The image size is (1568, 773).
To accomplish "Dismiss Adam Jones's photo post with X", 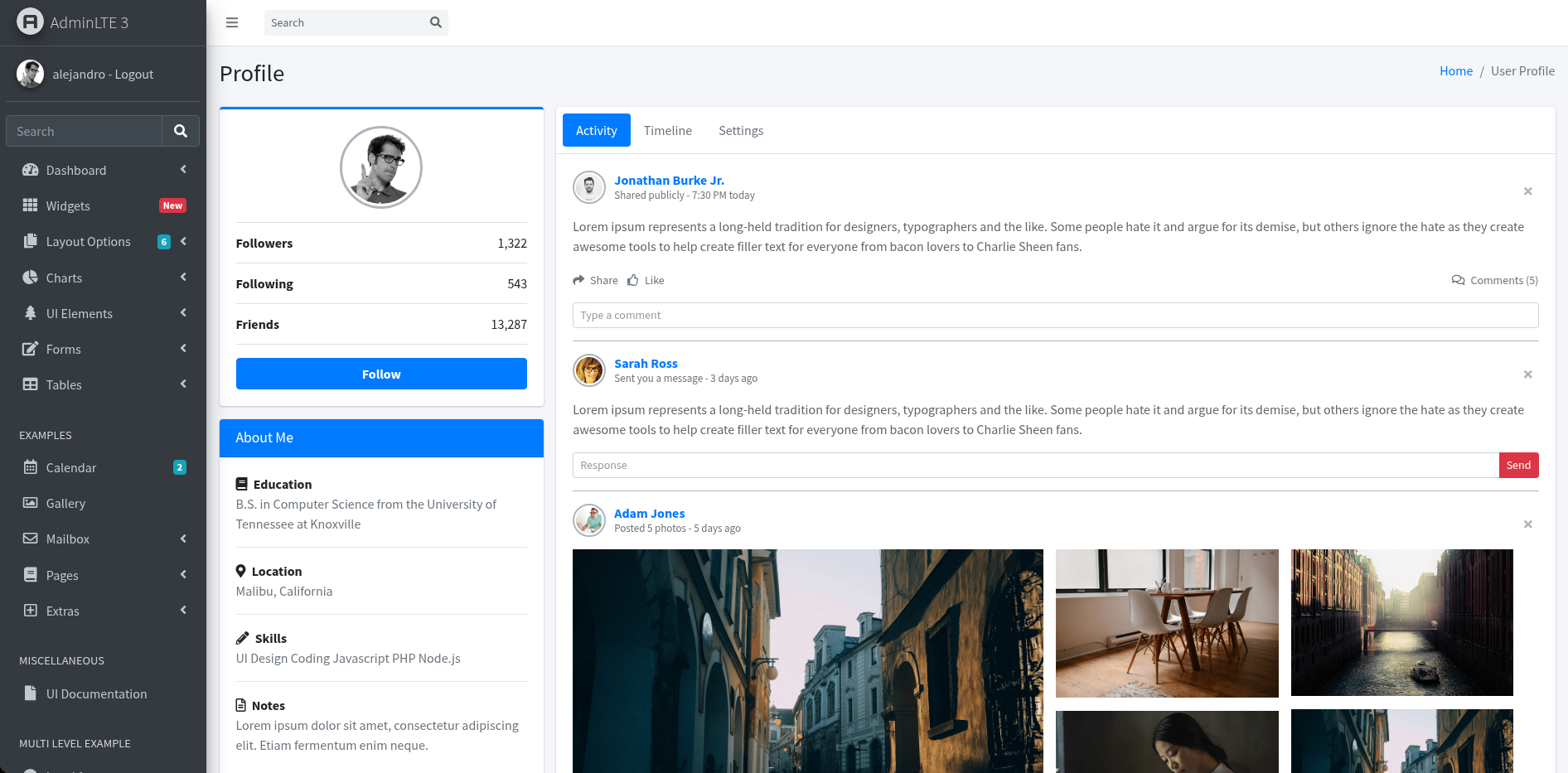I will click(1528, 524).
